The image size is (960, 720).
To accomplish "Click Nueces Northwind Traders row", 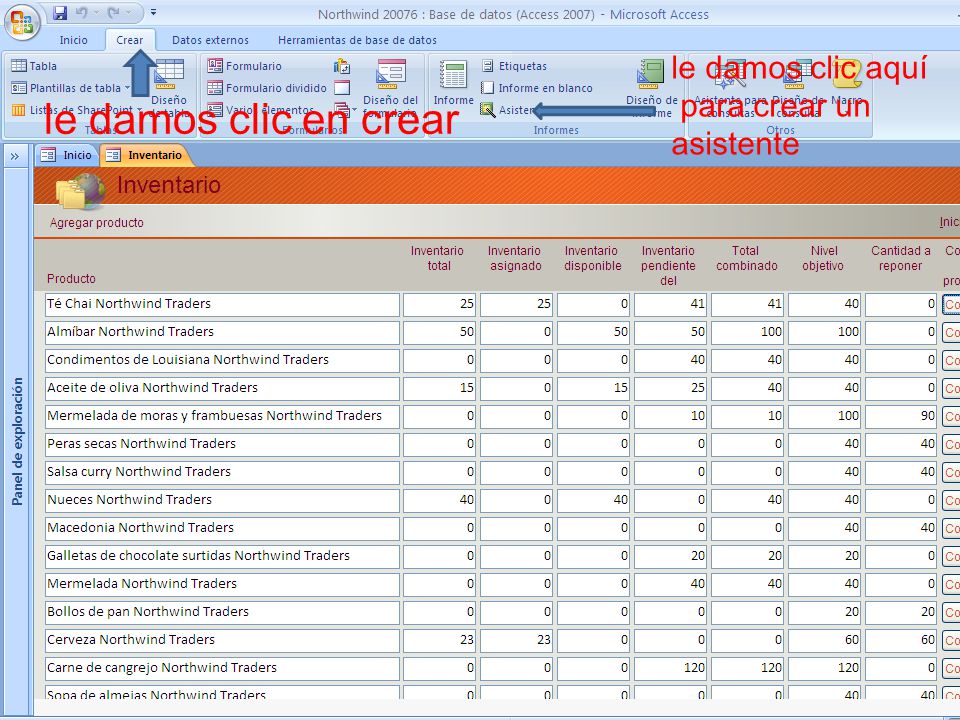I will 222,500.
